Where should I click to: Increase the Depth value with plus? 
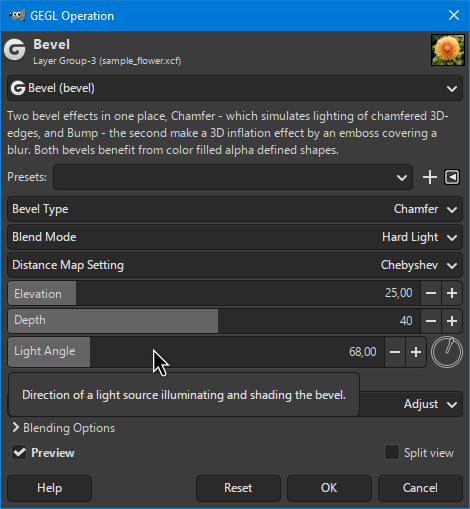[x=452, y=321]
